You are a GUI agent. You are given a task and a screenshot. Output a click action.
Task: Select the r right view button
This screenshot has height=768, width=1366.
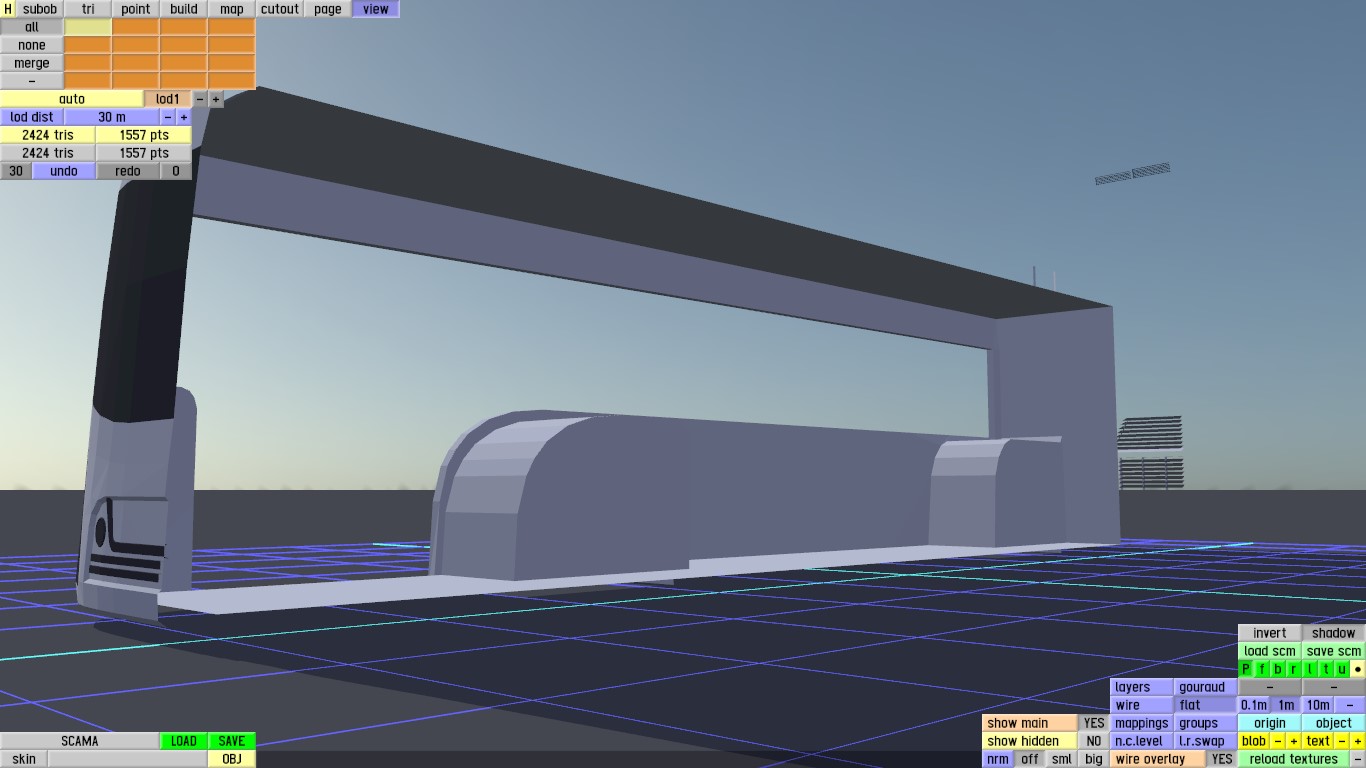point(1294,669)
